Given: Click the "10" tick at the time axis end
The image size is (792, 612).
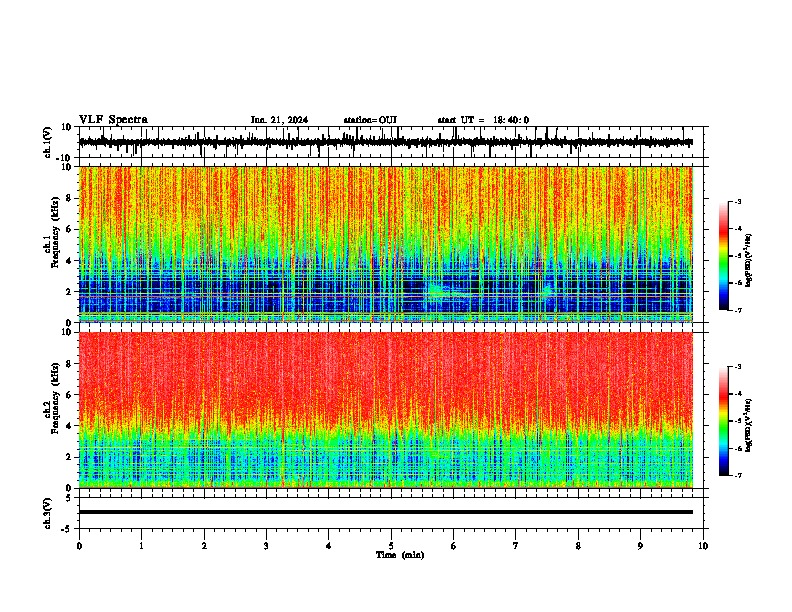Looking at the screenshot, I should [x=703, y=546].
